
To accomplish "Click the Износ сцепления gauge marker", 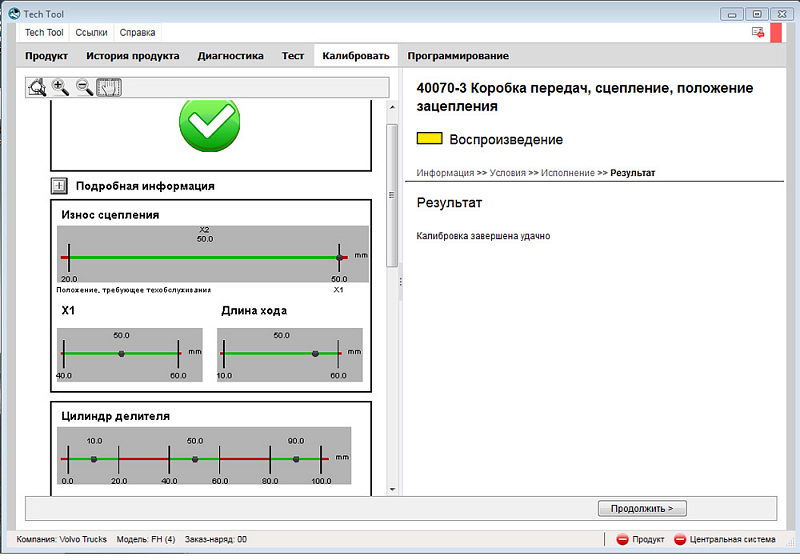I will pyautogui.click(x=339, y=258).
